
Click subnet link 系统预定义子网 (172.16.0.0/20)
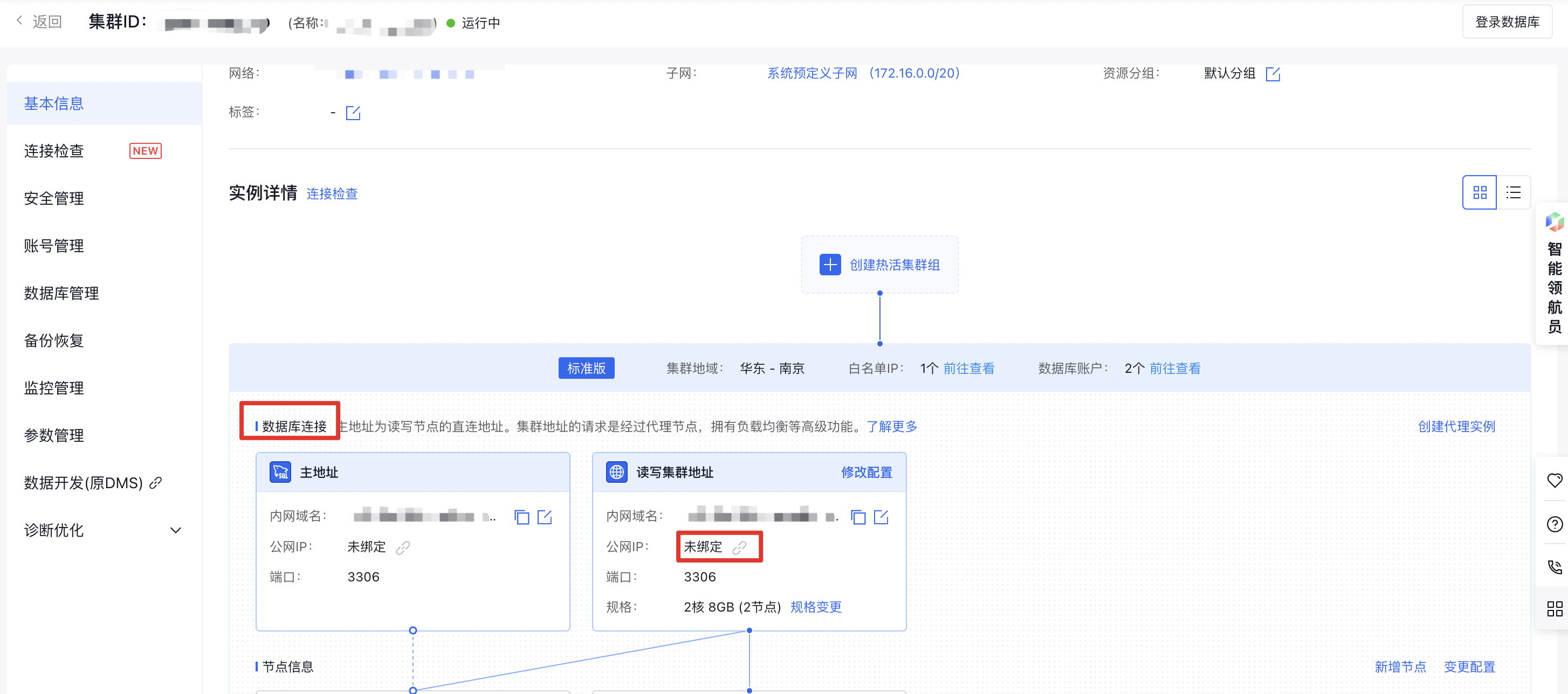(x=863, y=73)
